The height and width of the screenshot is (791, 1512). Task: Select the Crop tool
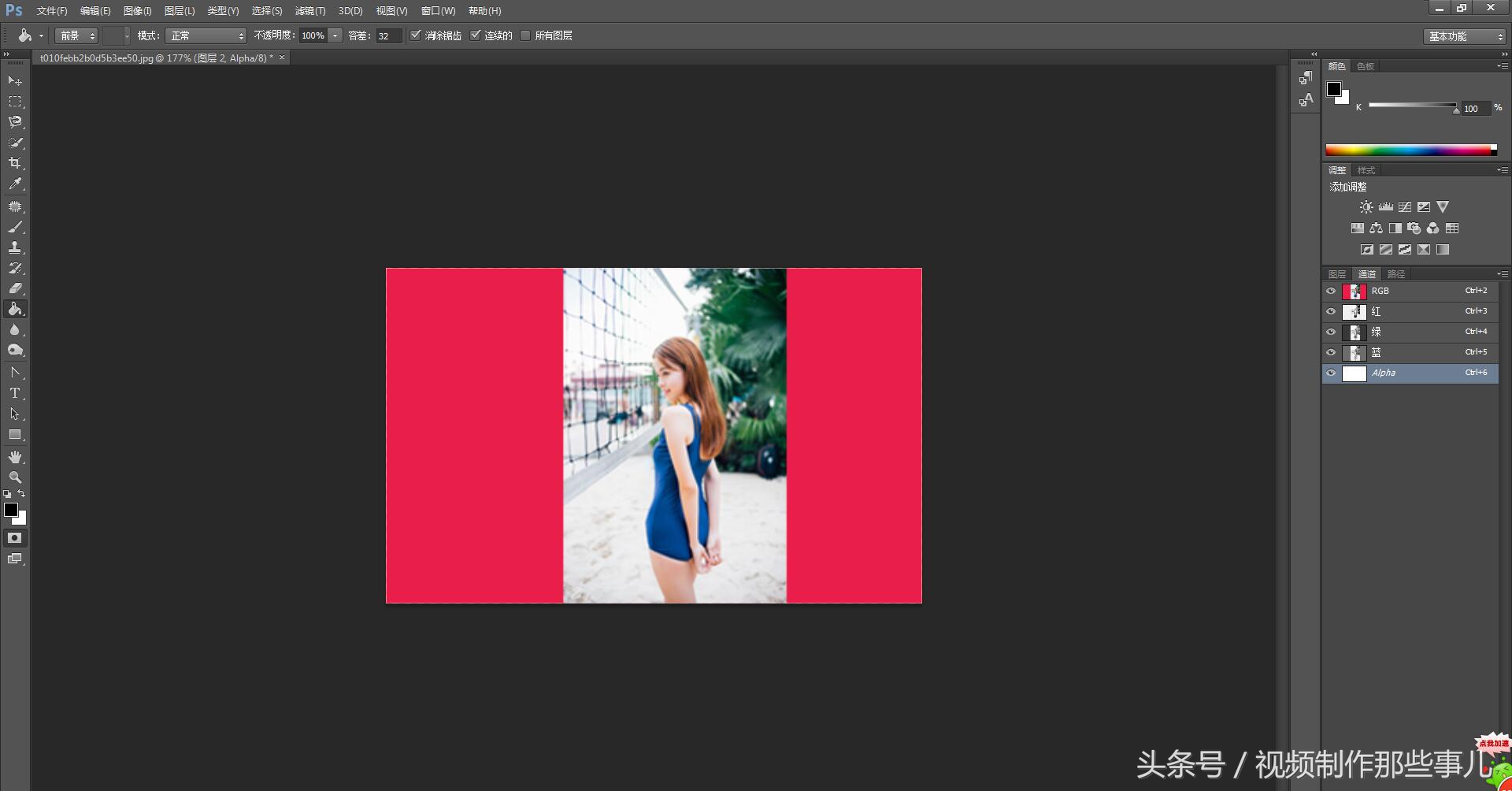tap(14, 163)
